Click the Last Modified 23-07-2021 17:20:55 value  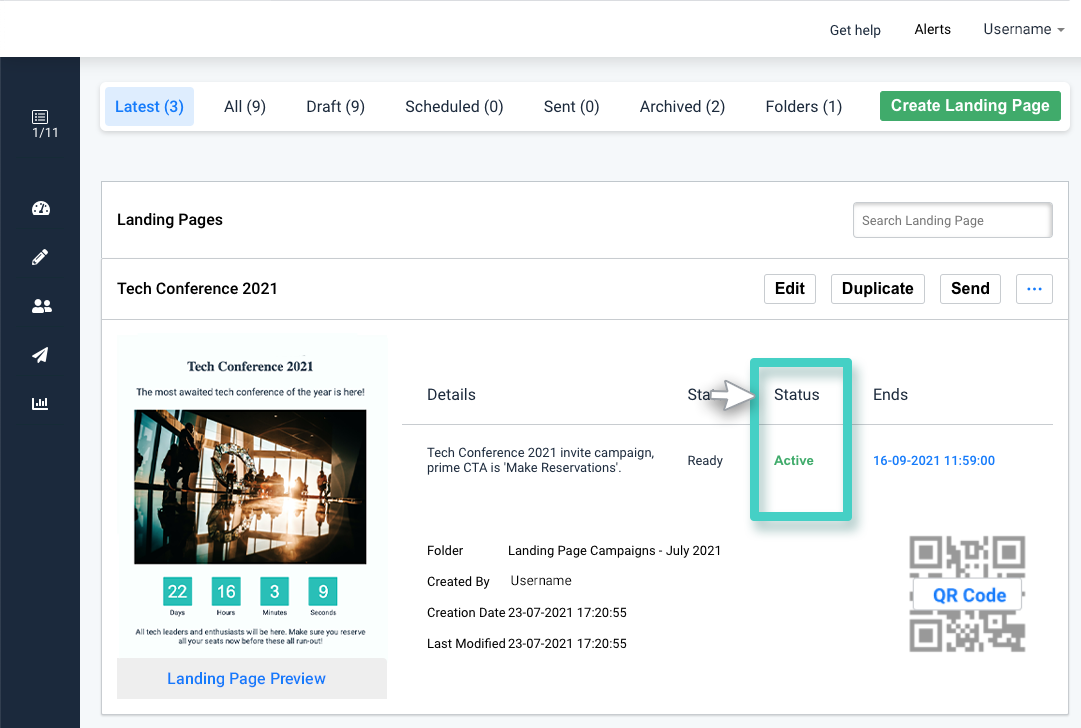click(567, 643)
